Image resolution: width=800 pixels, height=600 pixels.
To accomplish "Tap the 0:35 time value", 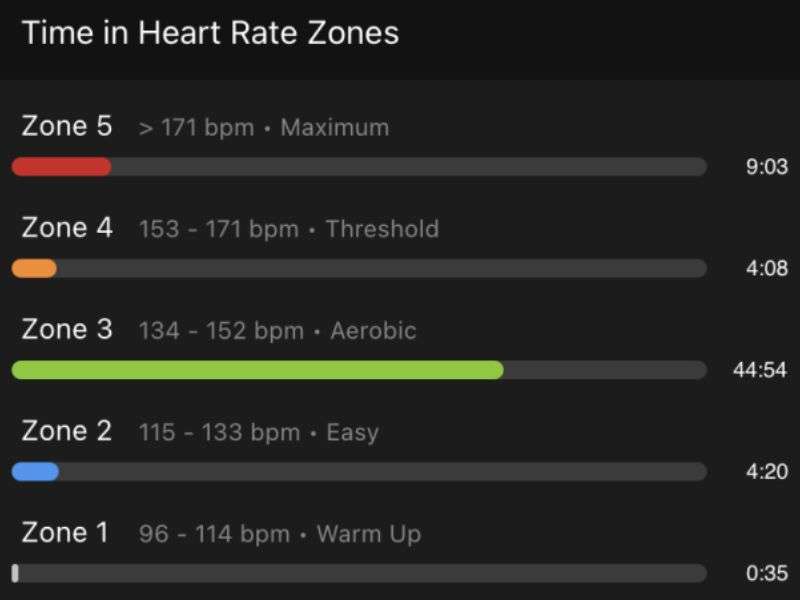I will pos(766,573).
